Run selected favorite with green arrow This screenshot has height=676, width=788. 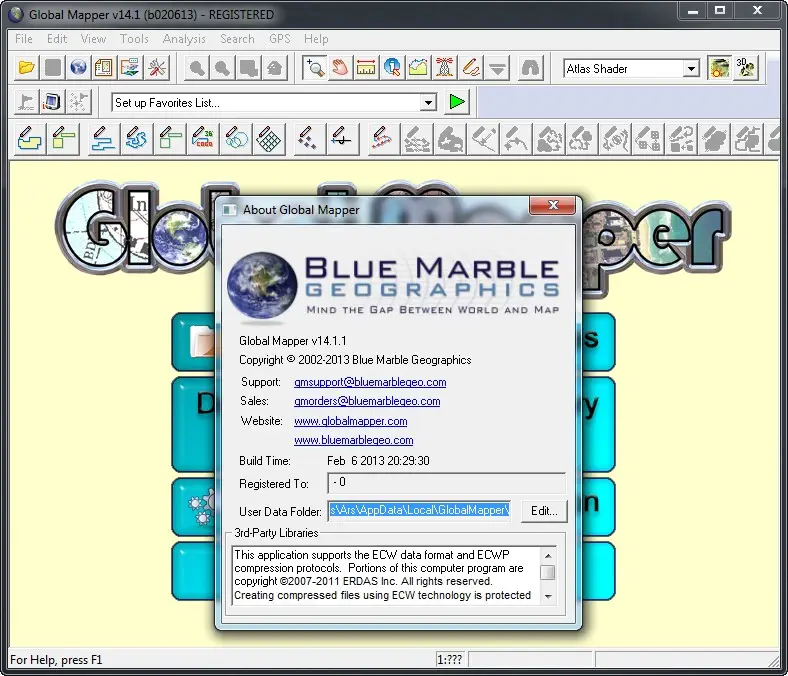[457, 102]
